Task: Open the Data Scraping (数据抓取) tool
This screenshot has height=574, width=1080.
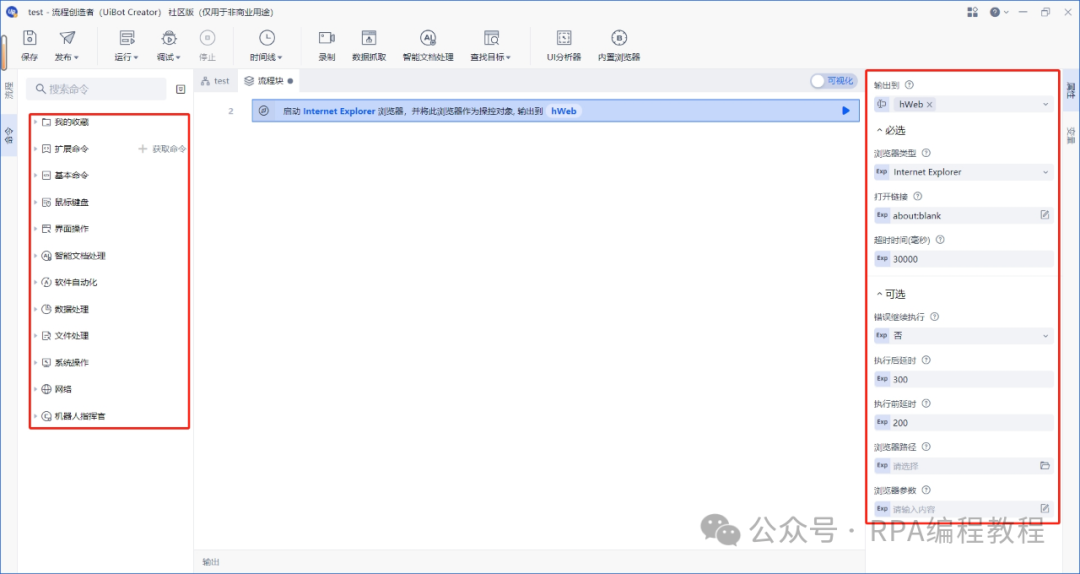Action: pos(369,38)
